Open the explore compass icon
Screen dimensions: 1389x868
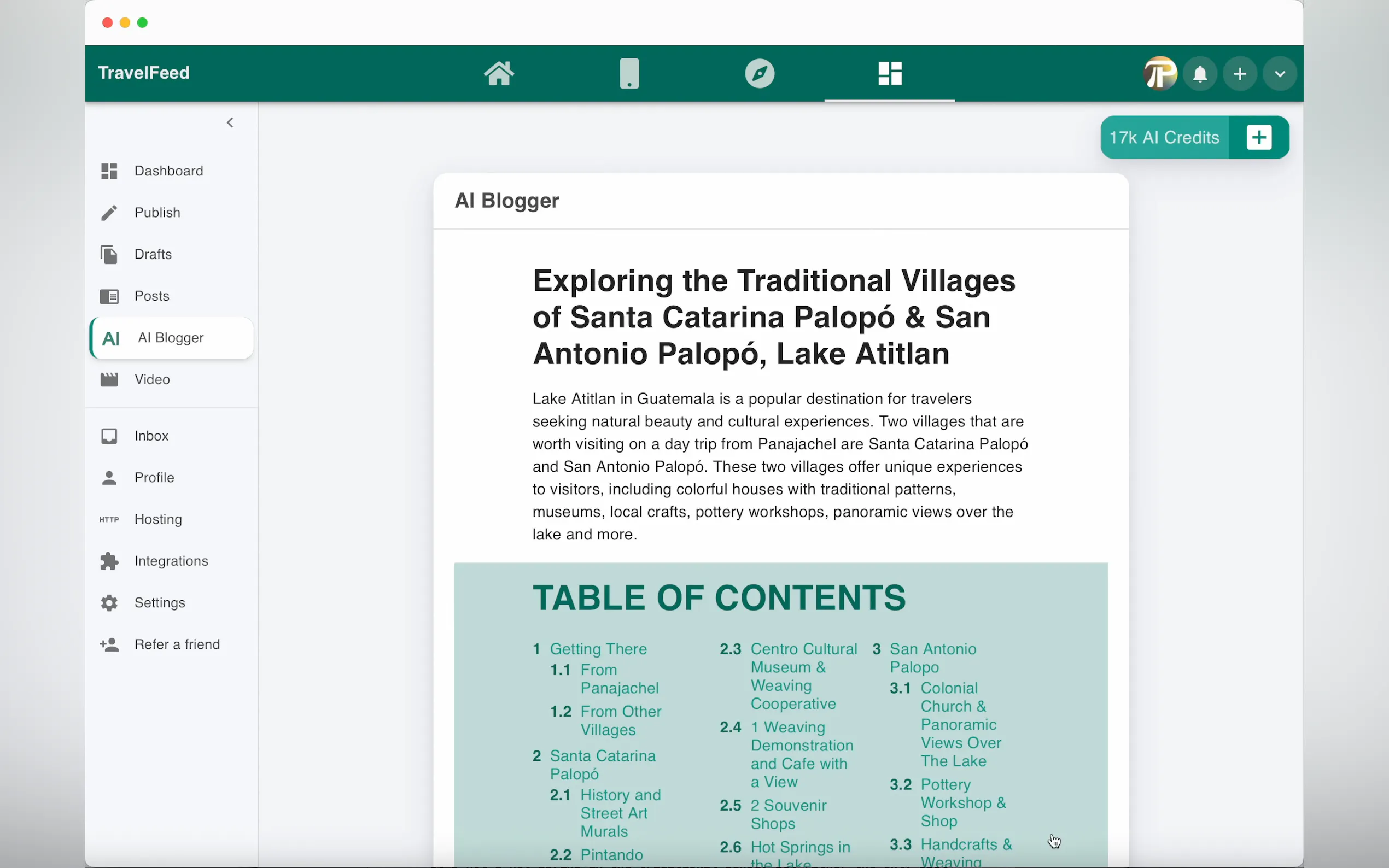click(x=759, y=73)
